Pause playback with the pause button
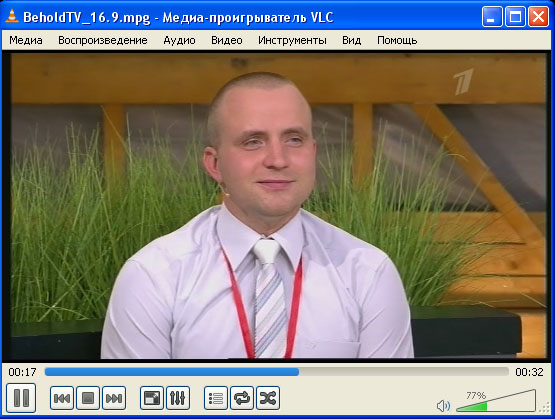 pyautogui.click(x=21, y=398)
